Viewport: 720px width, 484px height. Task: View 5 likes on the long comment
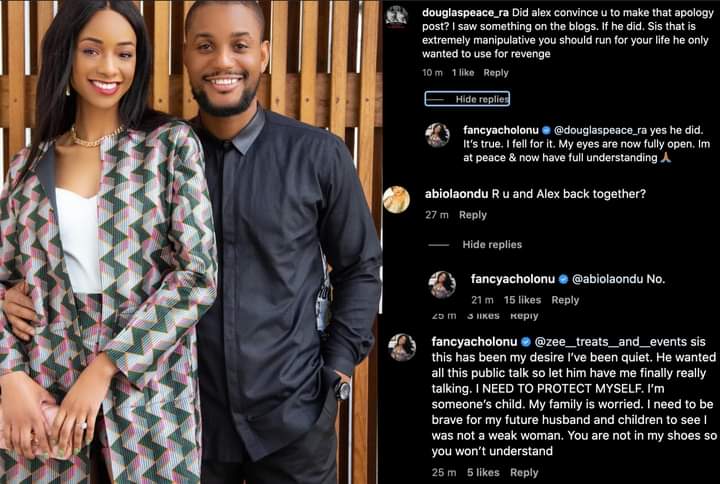[x=483, y=473]
